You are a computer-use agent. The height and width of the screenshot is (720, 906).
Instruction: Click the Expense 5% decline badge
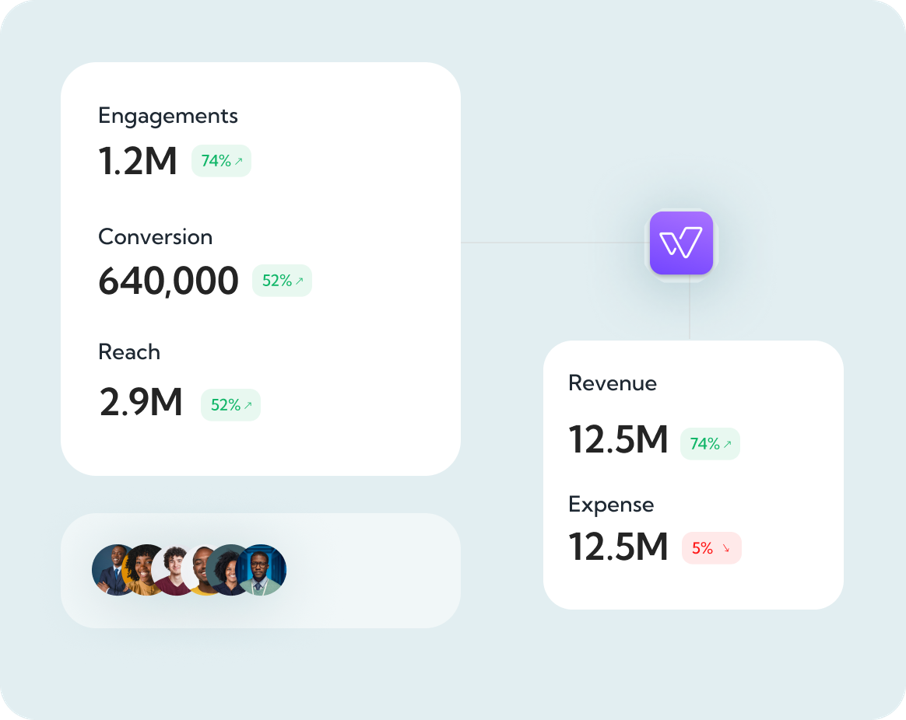click(711, 548)
